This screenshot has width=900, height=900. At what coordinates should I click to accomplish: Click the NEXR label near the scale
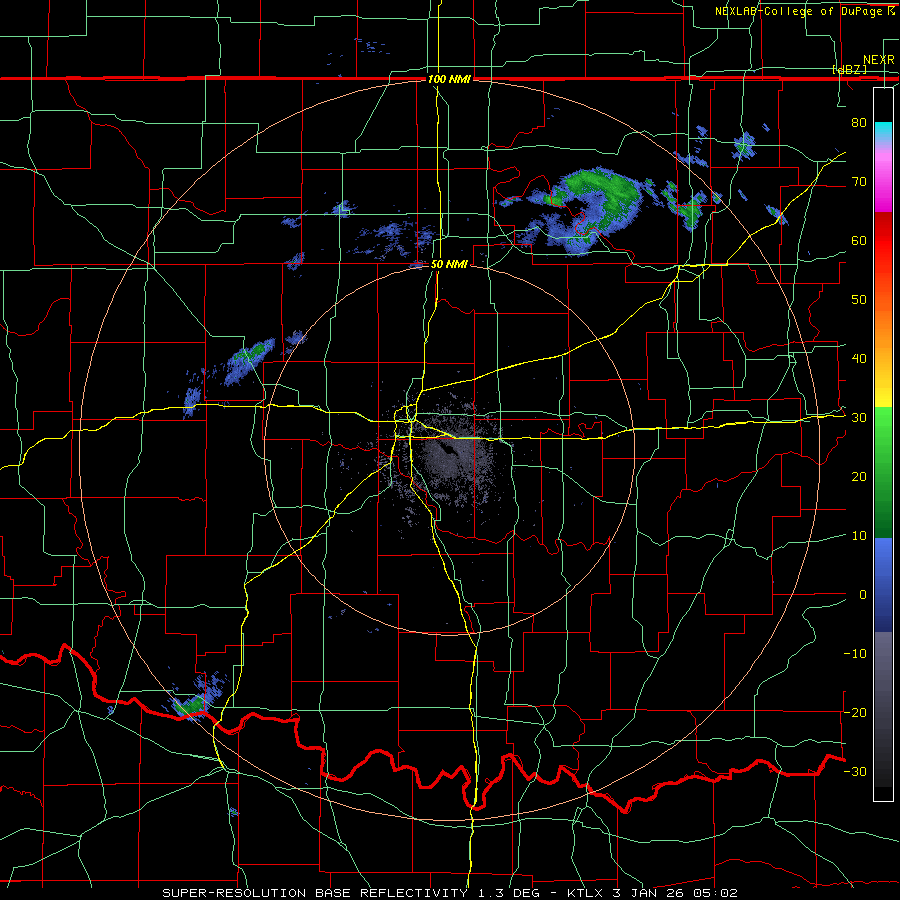coord(878,60)
